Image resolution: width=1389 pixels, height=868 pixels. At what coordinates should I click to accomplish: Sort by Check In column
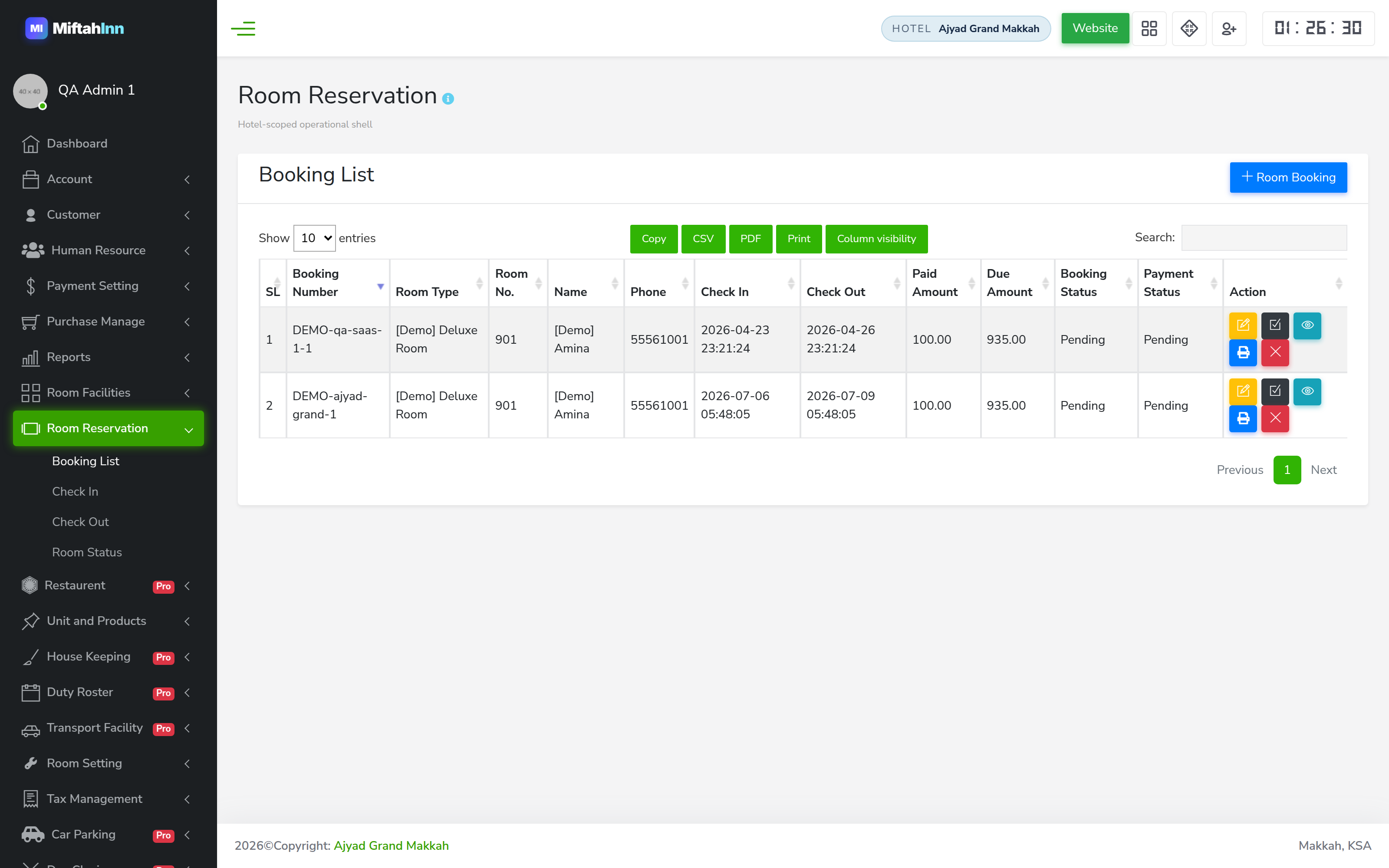tap(747, 283)
